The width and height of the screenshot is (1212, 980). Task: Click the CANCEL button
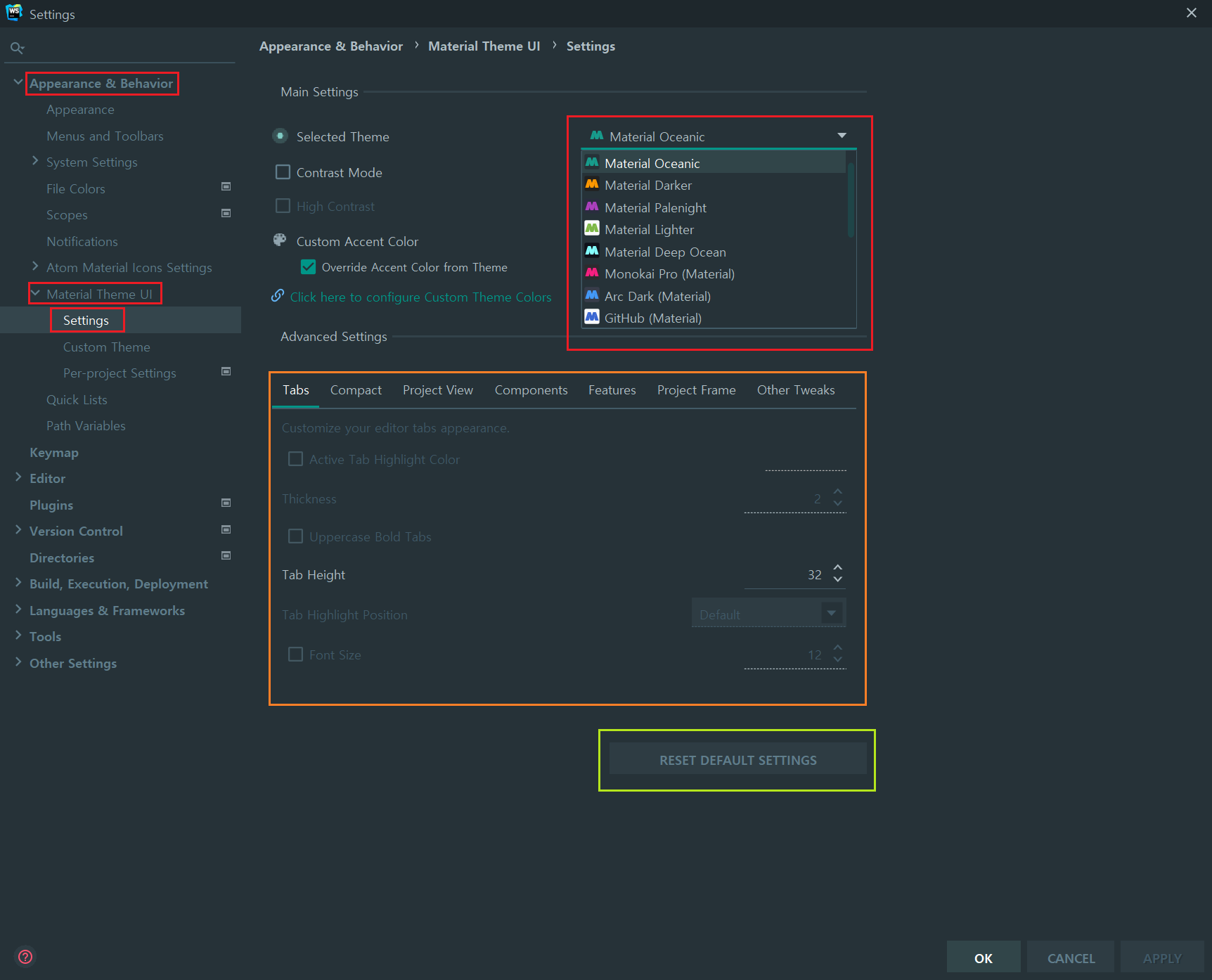(1071, 958)
